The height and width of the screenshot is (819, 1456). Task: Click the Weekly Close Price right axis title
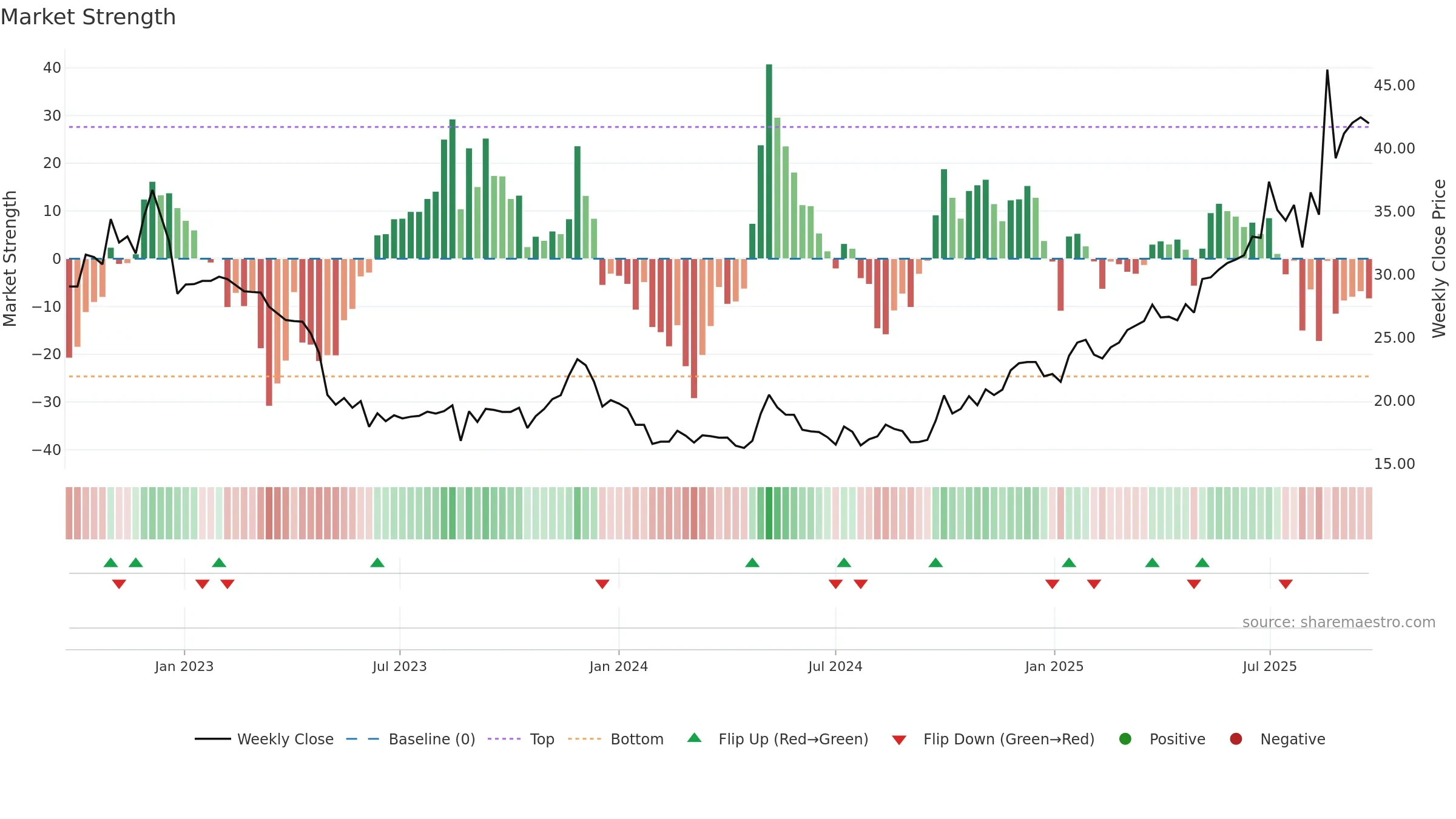tap(1439, 258)
